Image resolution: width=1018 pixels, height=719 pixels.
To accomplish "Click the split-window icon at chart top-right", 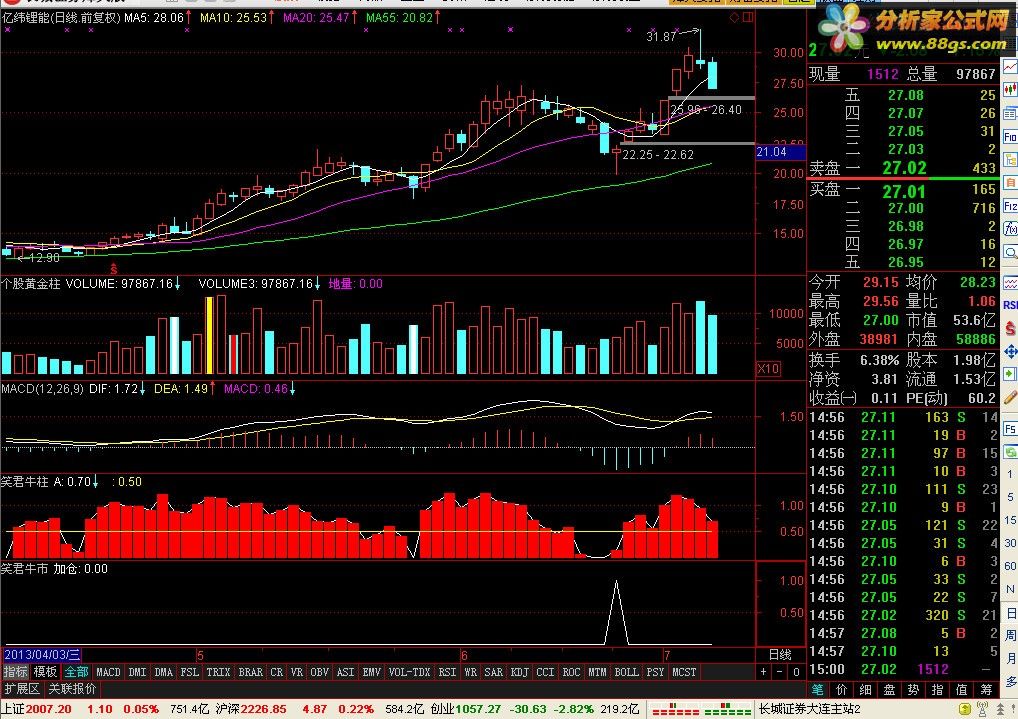I will 748,18.
